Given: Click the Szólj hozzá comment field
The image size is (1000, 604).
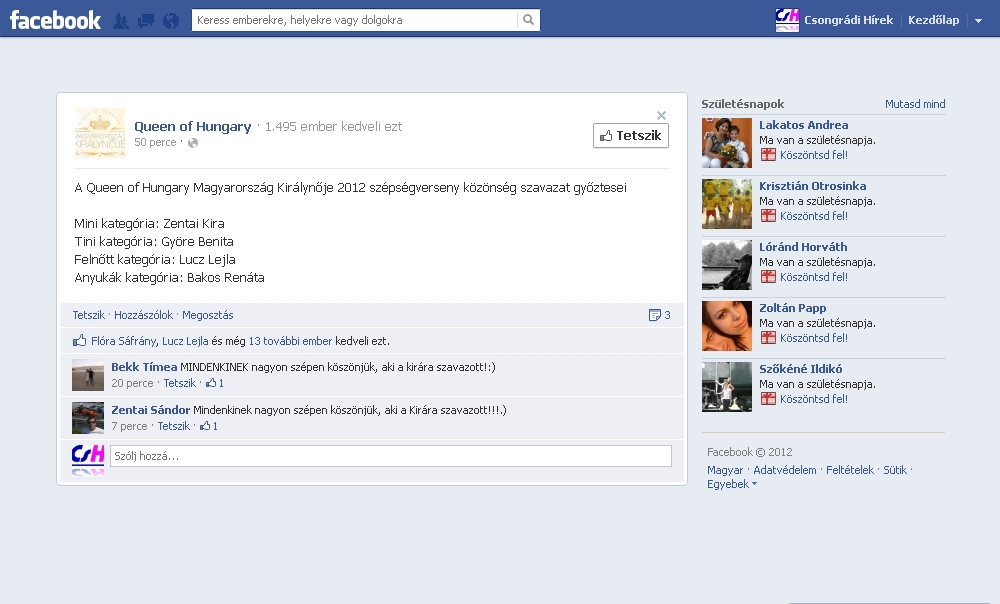Looking at the screenshot, I should (391, 456).
